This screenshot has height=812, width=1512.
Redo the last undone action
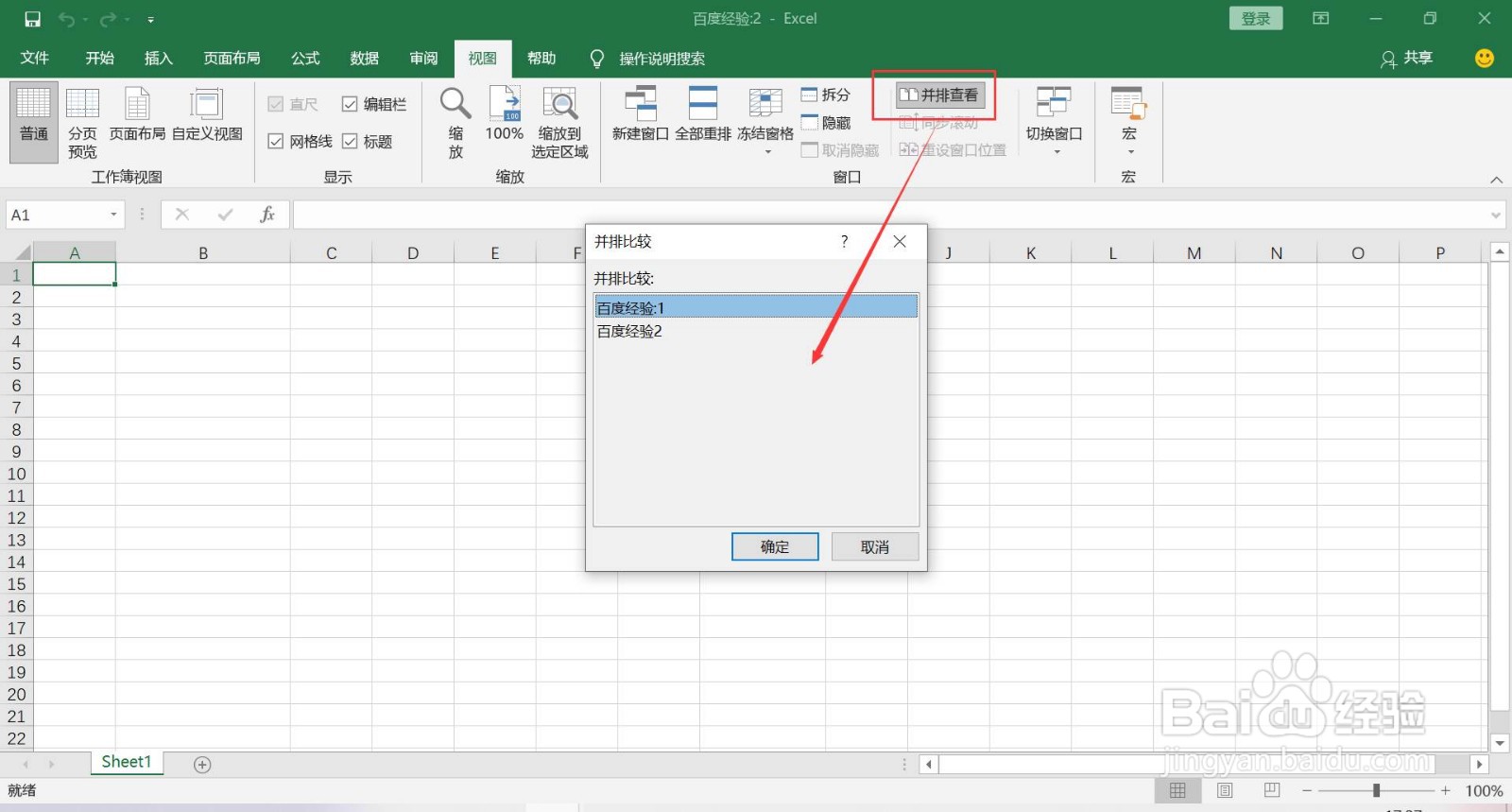pyautogui.click(x=109, y=19)
